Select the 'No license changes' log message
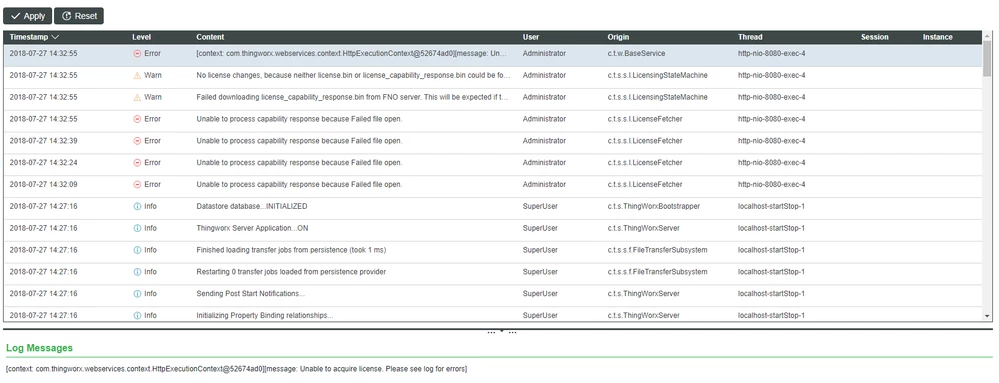The height and width of the screenshot is (383, 999). pos(354,75)
